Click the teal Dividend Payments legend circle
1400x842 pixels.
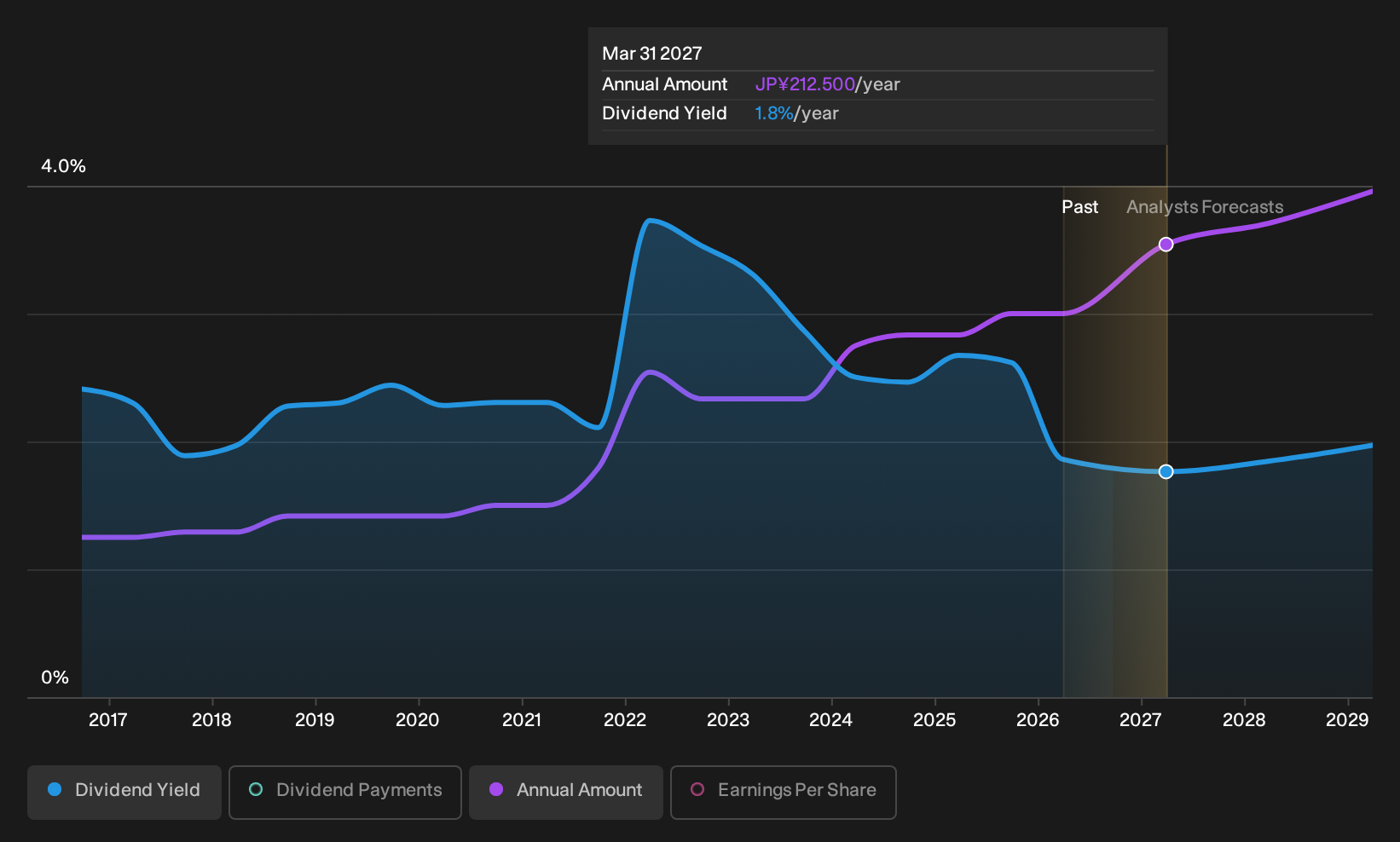point(256,790)
